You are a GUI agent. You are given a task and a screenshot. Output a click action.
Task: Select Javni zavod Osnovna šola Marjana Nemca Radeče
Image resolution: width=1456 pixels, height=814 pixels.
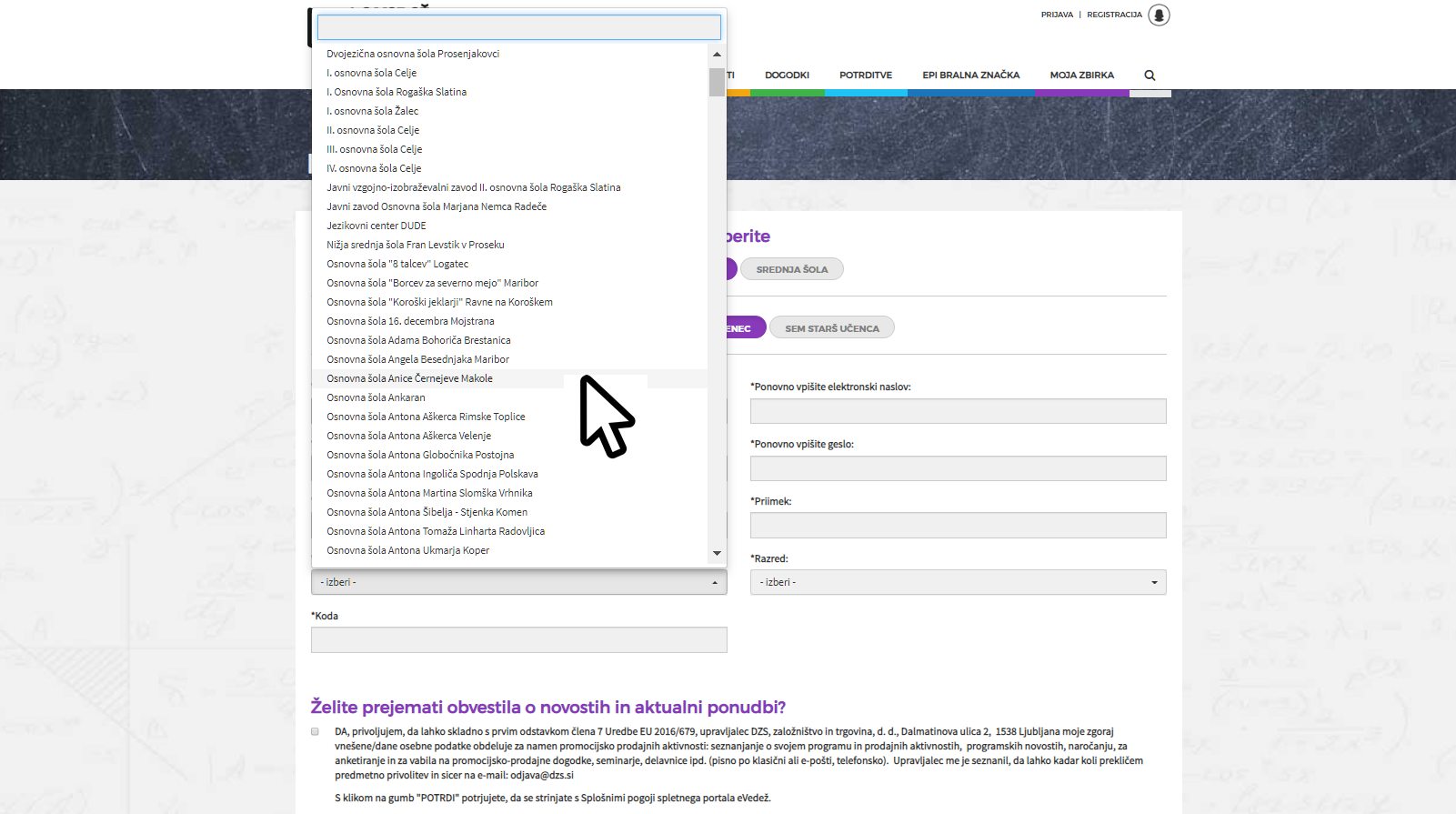point(509,206)
